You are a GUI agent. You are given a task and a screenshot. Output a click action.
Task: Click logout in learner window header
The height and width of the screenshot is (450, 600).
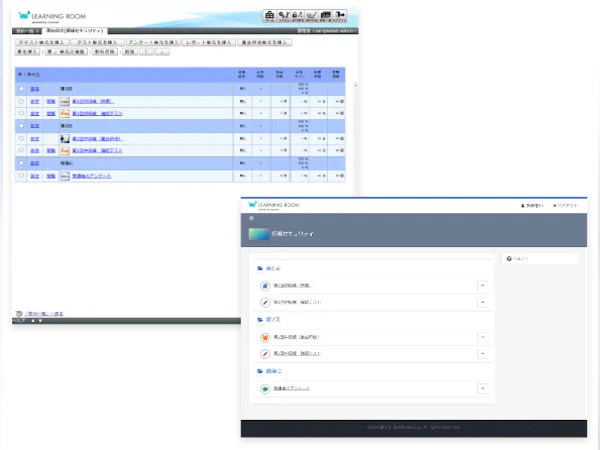pyautogui.click(x=565, y=206)
